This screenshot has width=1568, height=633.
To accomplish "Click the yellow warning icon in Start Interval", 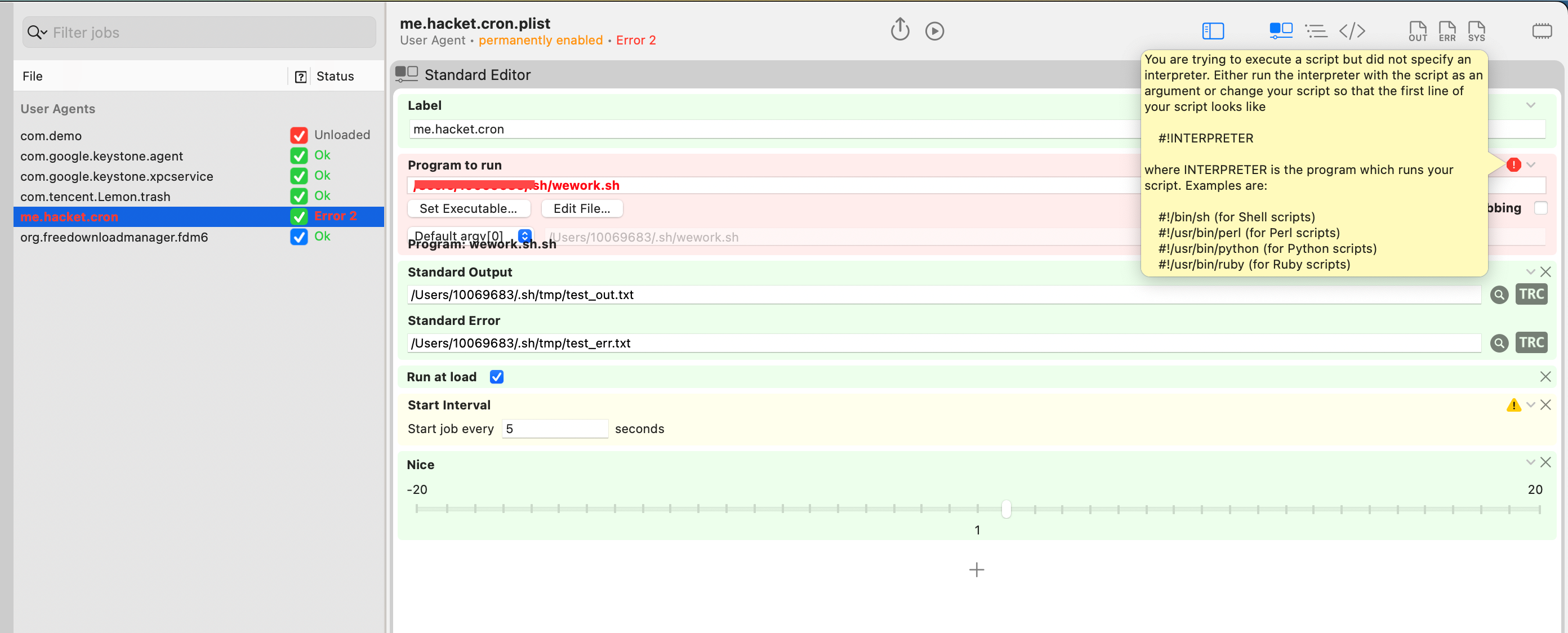I will point(1513,405).
